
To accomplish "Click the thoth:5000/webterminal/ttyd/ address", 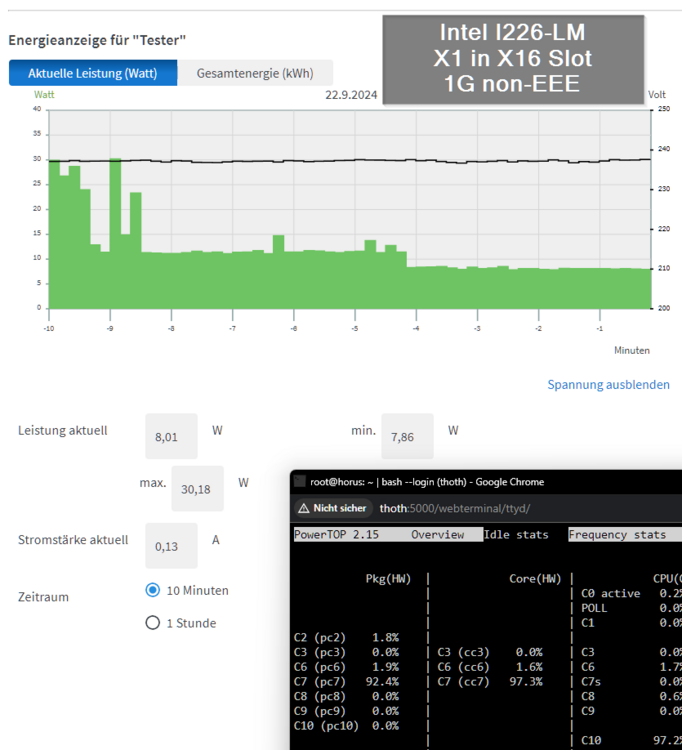I will click(x=454, y=508).
